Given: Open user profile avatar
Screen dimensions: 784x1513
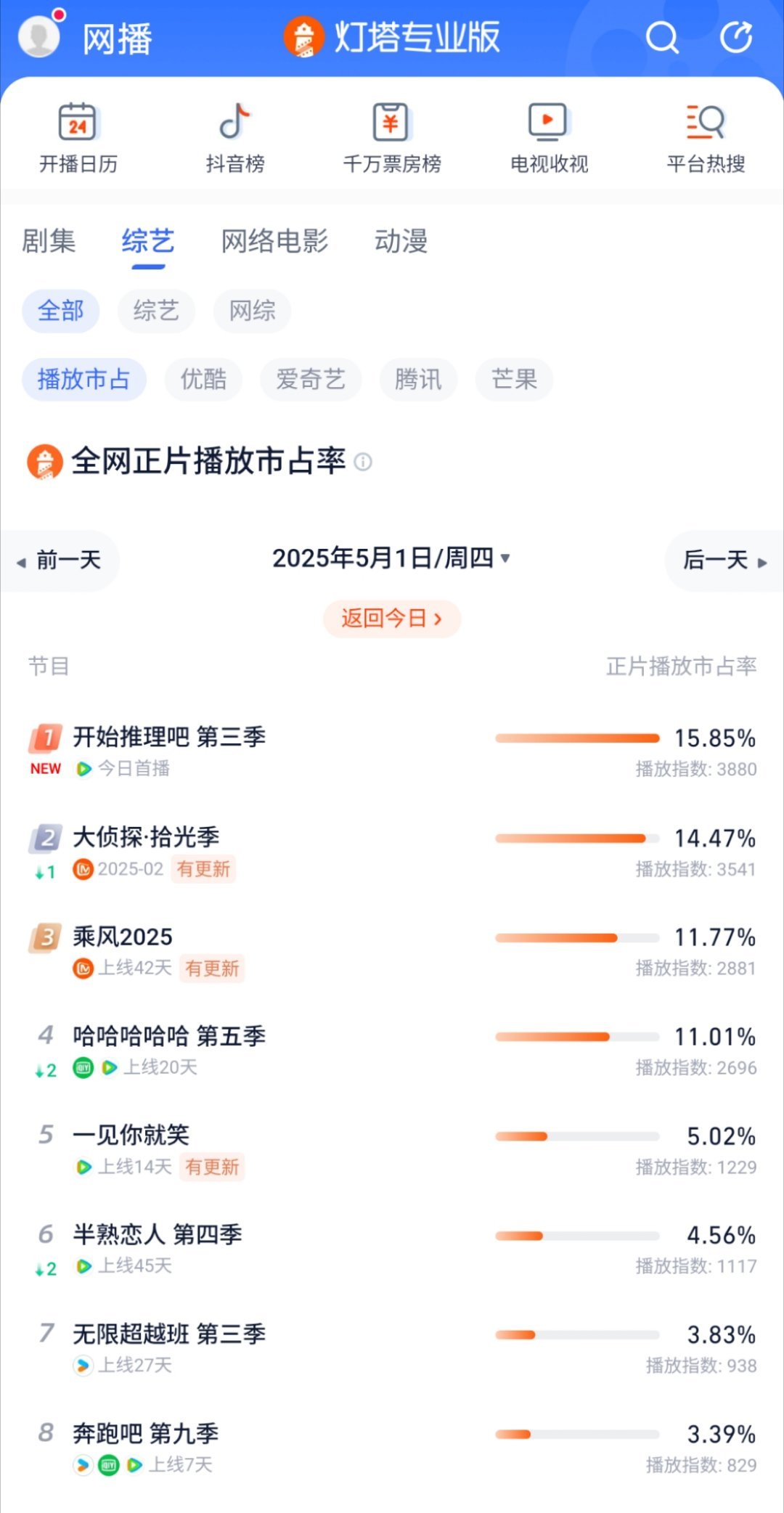Looking at the screenshot, I should 39,36.
